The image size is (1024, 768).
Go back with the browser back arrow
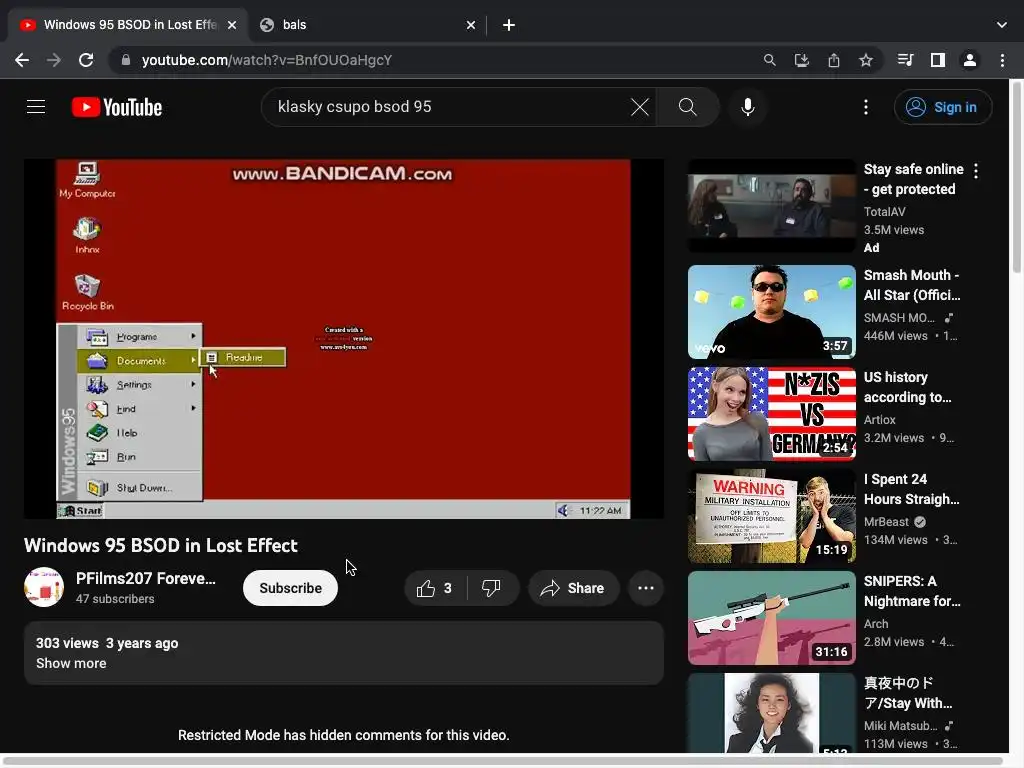click(x=22, y=60)
